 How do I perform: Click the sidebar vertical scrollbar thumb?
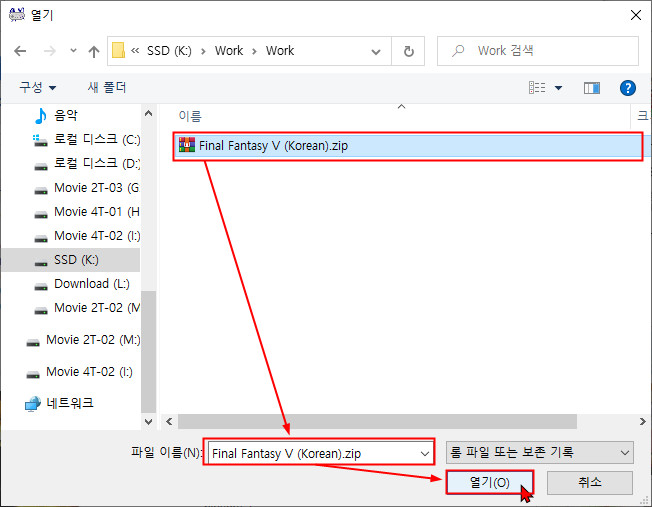148,351
